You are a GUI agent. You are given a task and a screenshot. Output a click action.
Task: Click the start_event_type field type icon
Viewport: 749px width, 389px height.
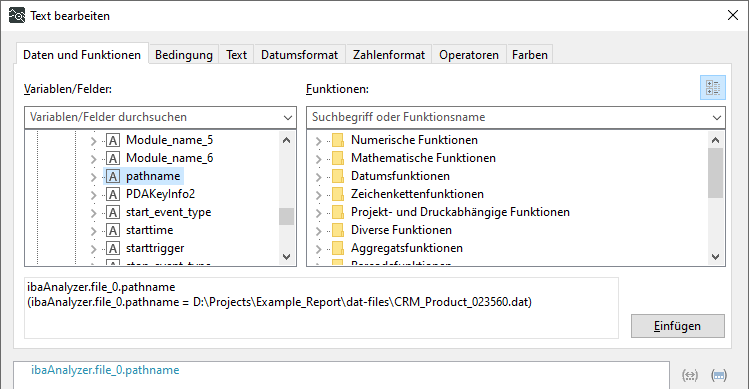[113, 212]
